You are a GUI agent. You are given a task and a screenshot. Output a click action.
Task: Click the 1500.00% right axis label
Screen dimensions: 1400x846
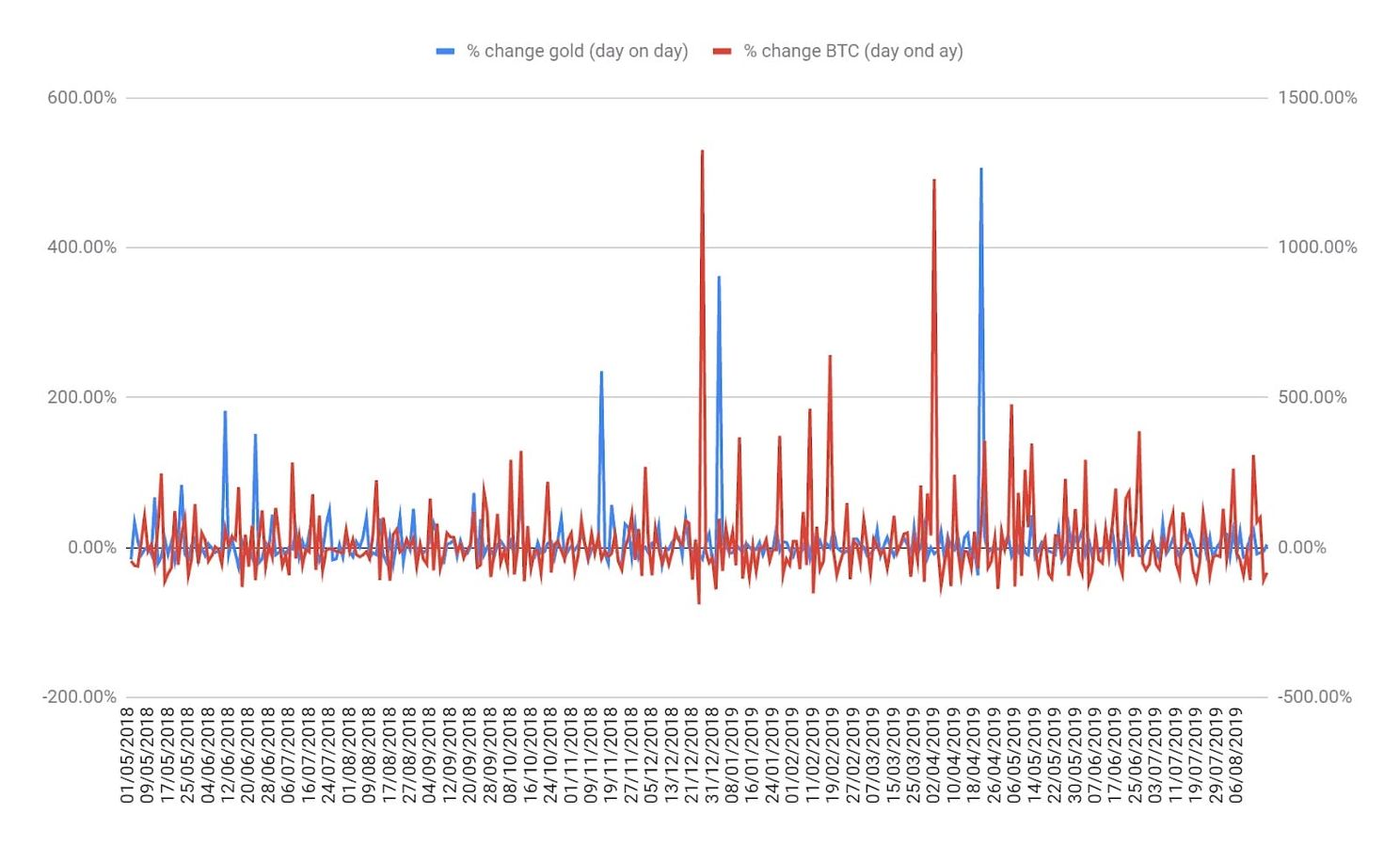1317,98
